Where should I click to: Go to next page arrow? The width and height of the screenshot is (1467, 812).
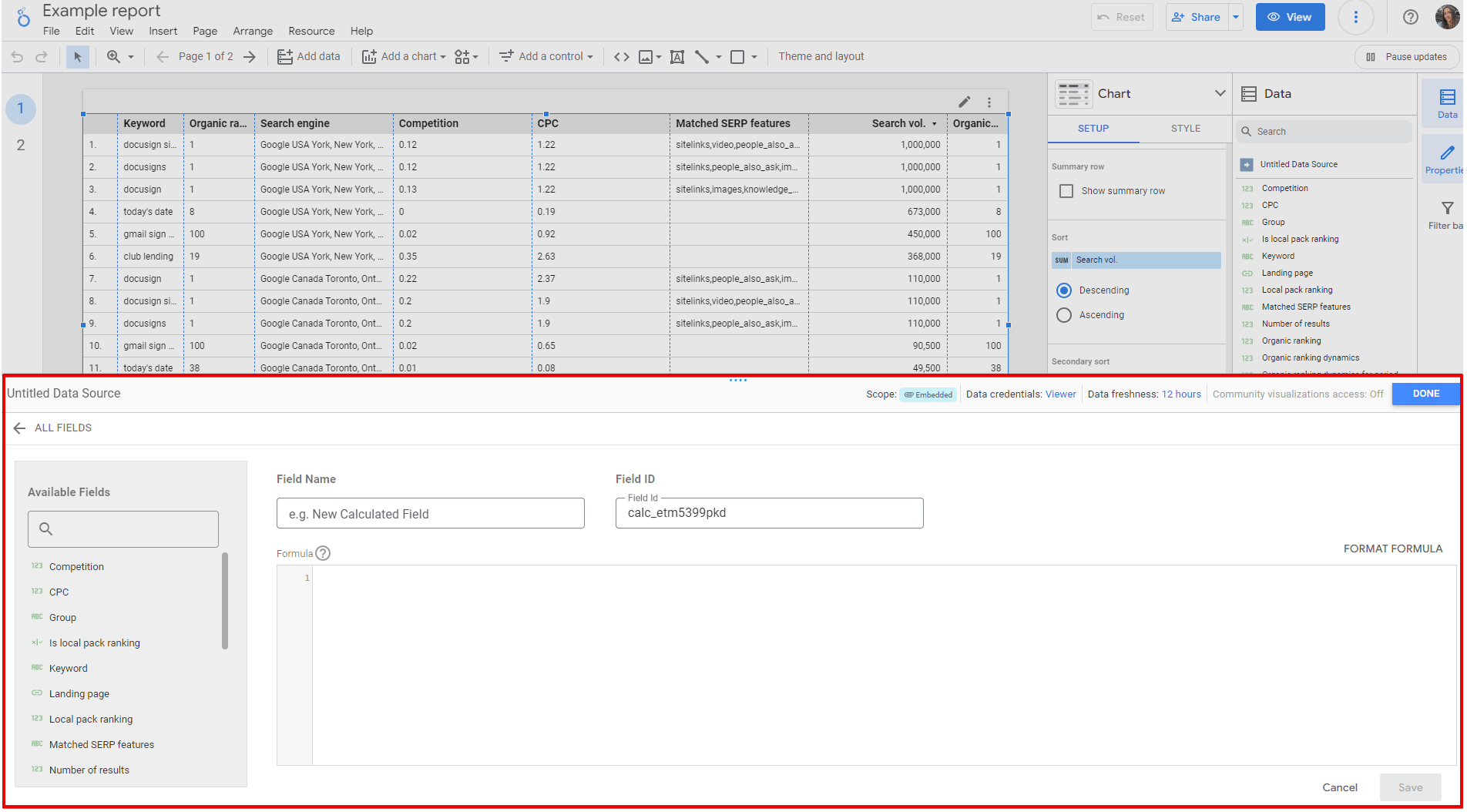pos(250,57)
